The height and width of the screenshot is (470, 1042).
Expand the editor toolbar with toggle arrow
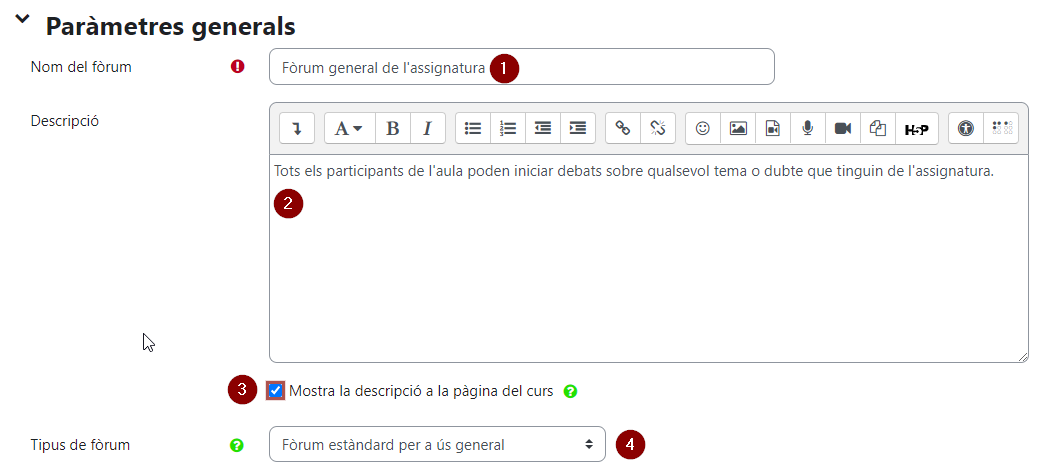click(297, 128)
